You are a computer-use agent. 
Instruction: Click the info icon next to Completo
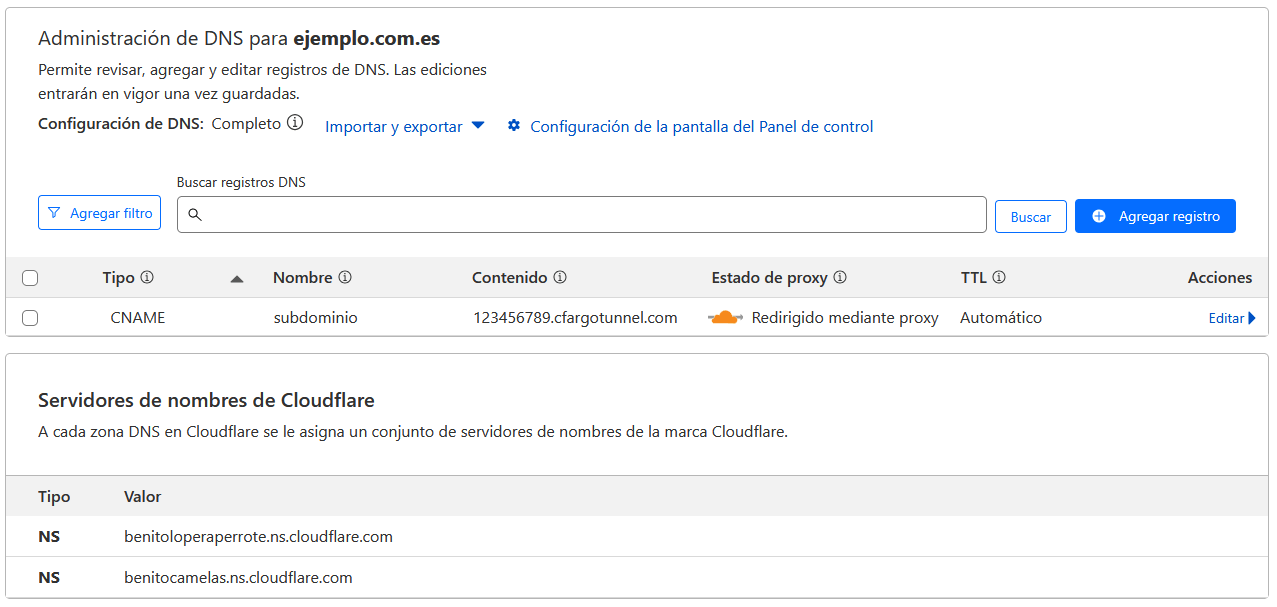[x=295, y=123]
